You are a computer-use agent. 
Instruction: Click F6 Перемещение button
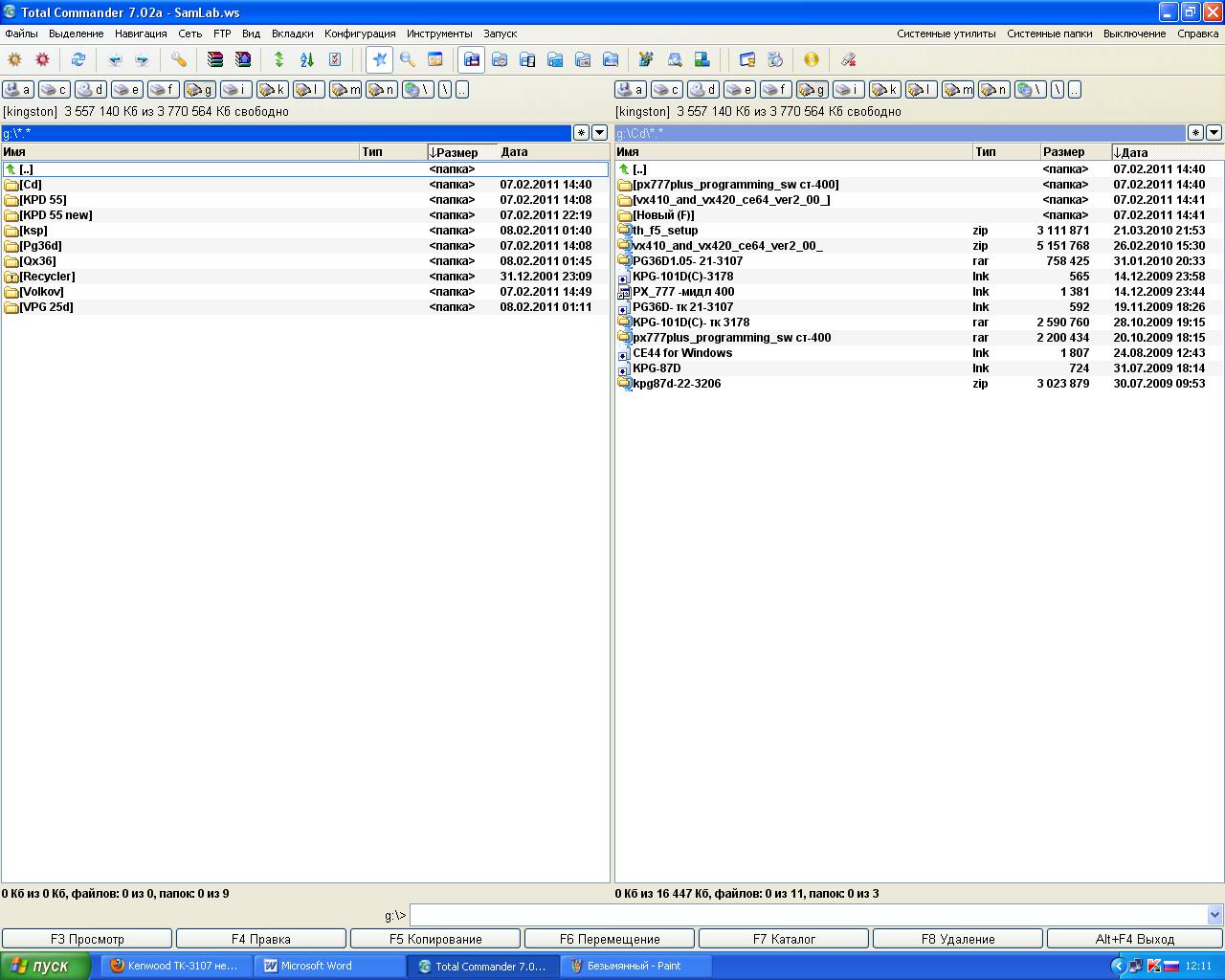[x=610, y=939]
